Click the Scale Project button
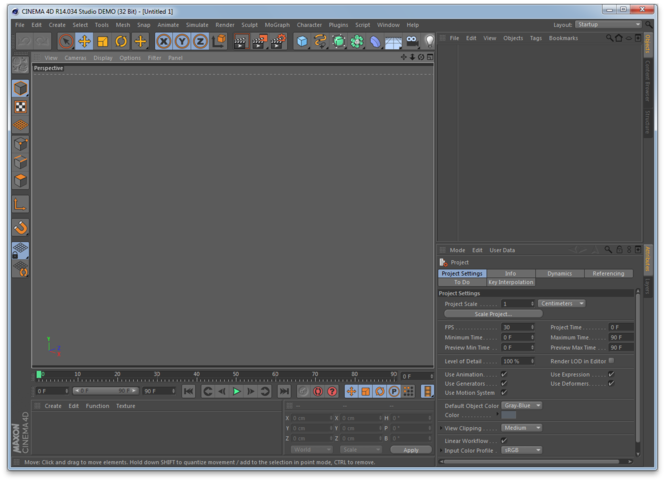The height and width of the screenshot is (481, 665). 493,314
